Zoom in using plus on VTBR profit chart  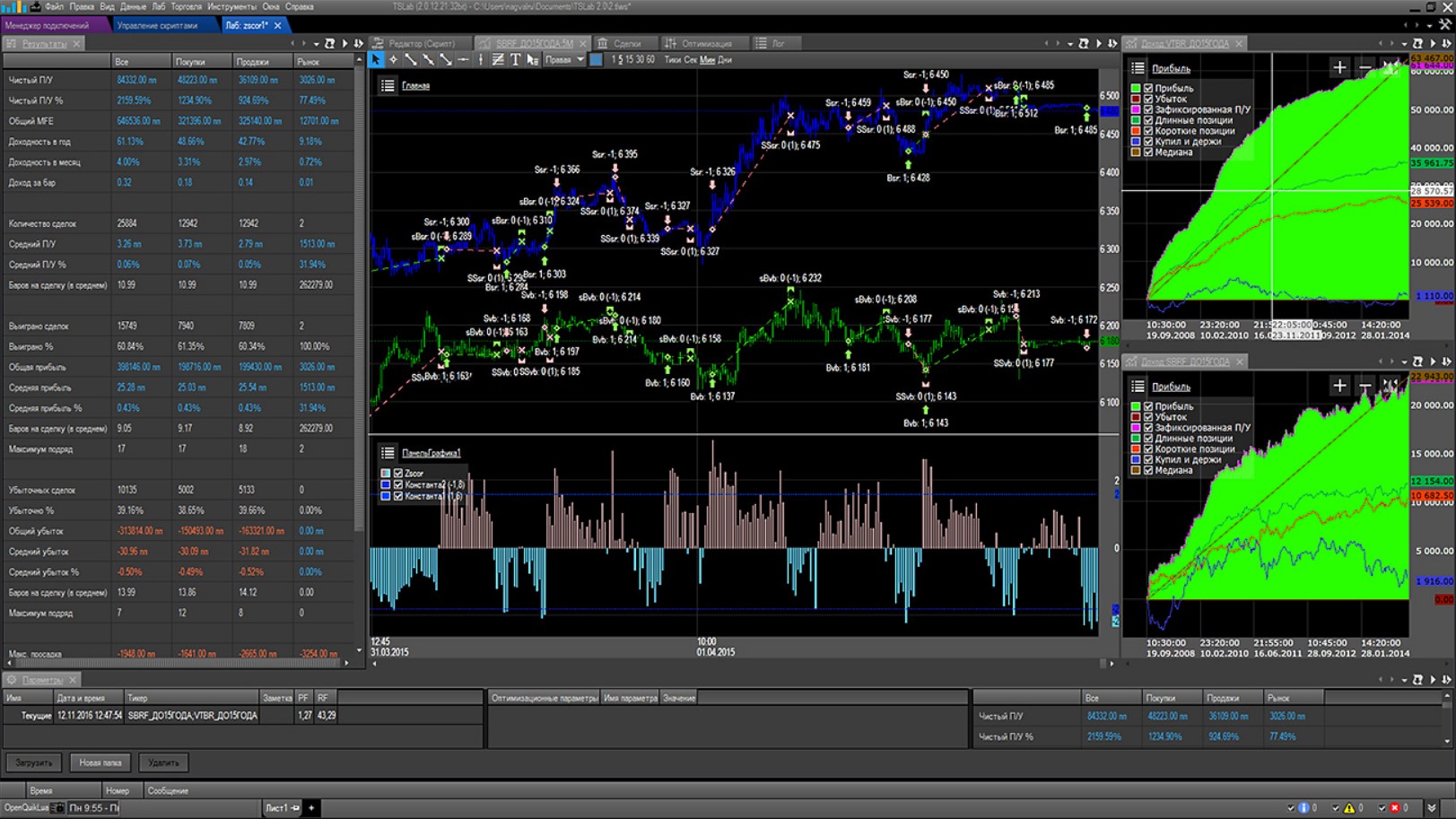coord(1339,67)
